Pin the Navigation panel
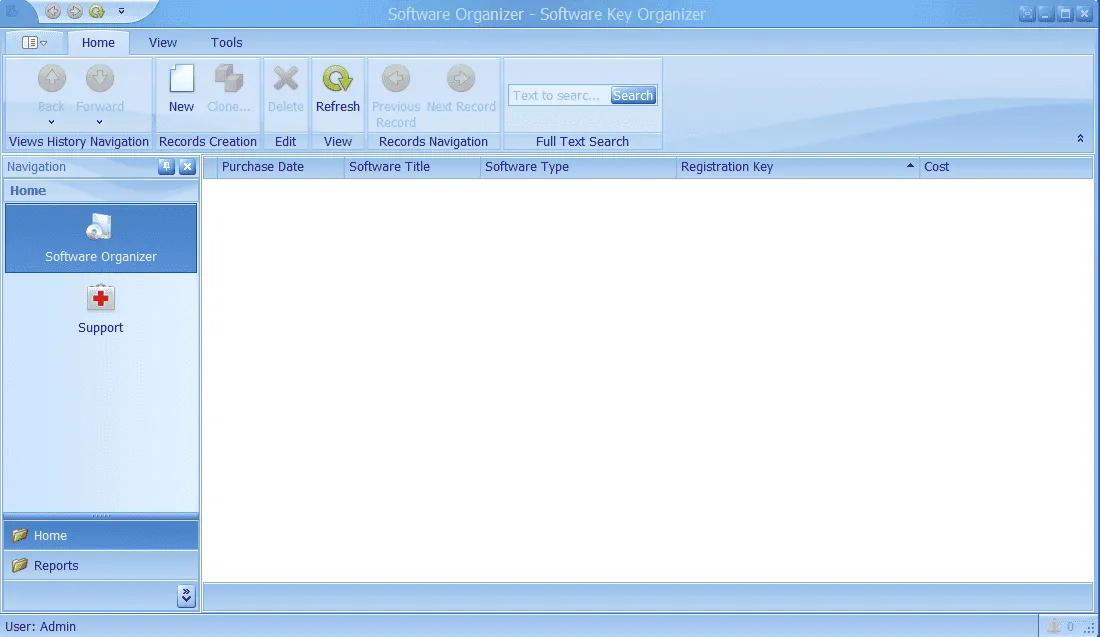1100x637 pixels. 166,167
